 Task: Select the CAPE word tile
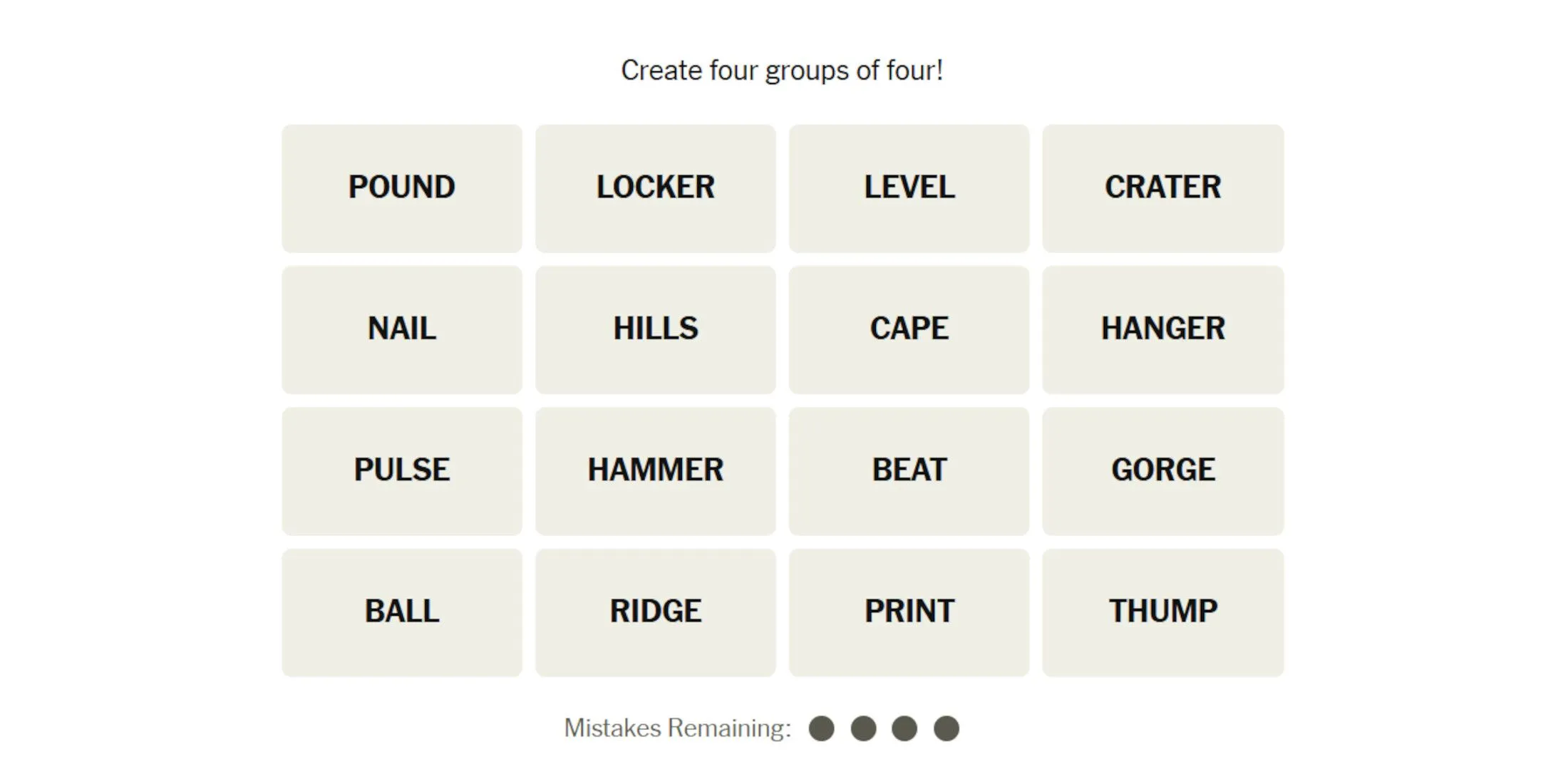pyautogui.click(x=909, y=329)
